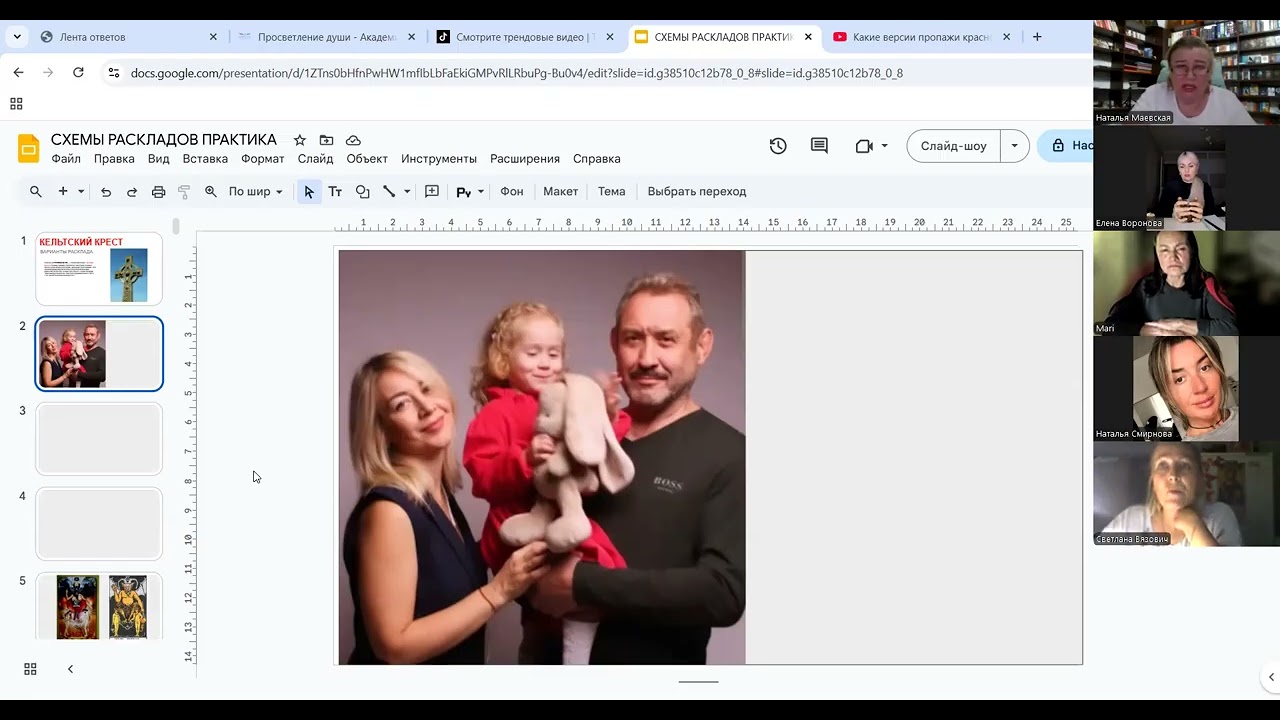The width and height of the screenshot is (1280, 720).
Task: Insert a shape
Action: point(363,192)
